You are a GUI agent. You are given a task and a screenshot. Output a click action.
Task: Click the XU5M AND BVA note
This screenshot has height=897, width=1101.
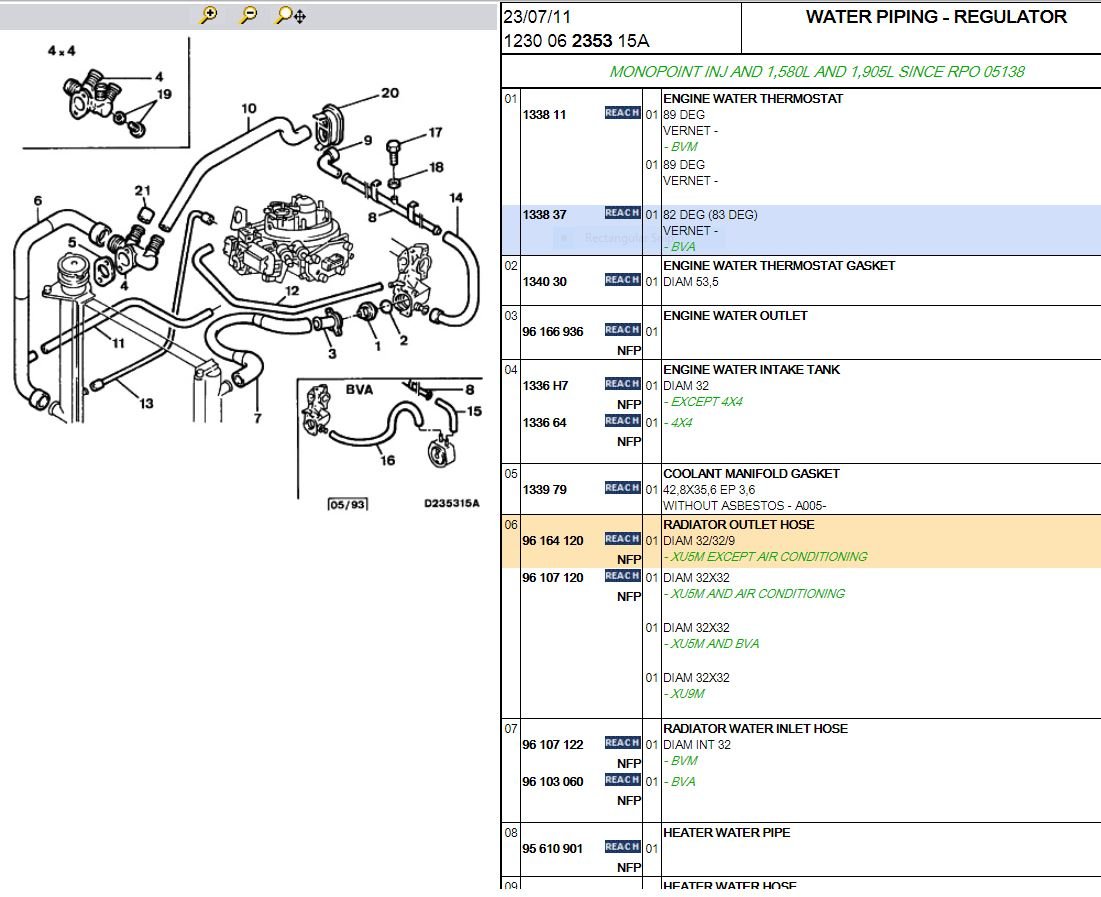pos(711,644)
